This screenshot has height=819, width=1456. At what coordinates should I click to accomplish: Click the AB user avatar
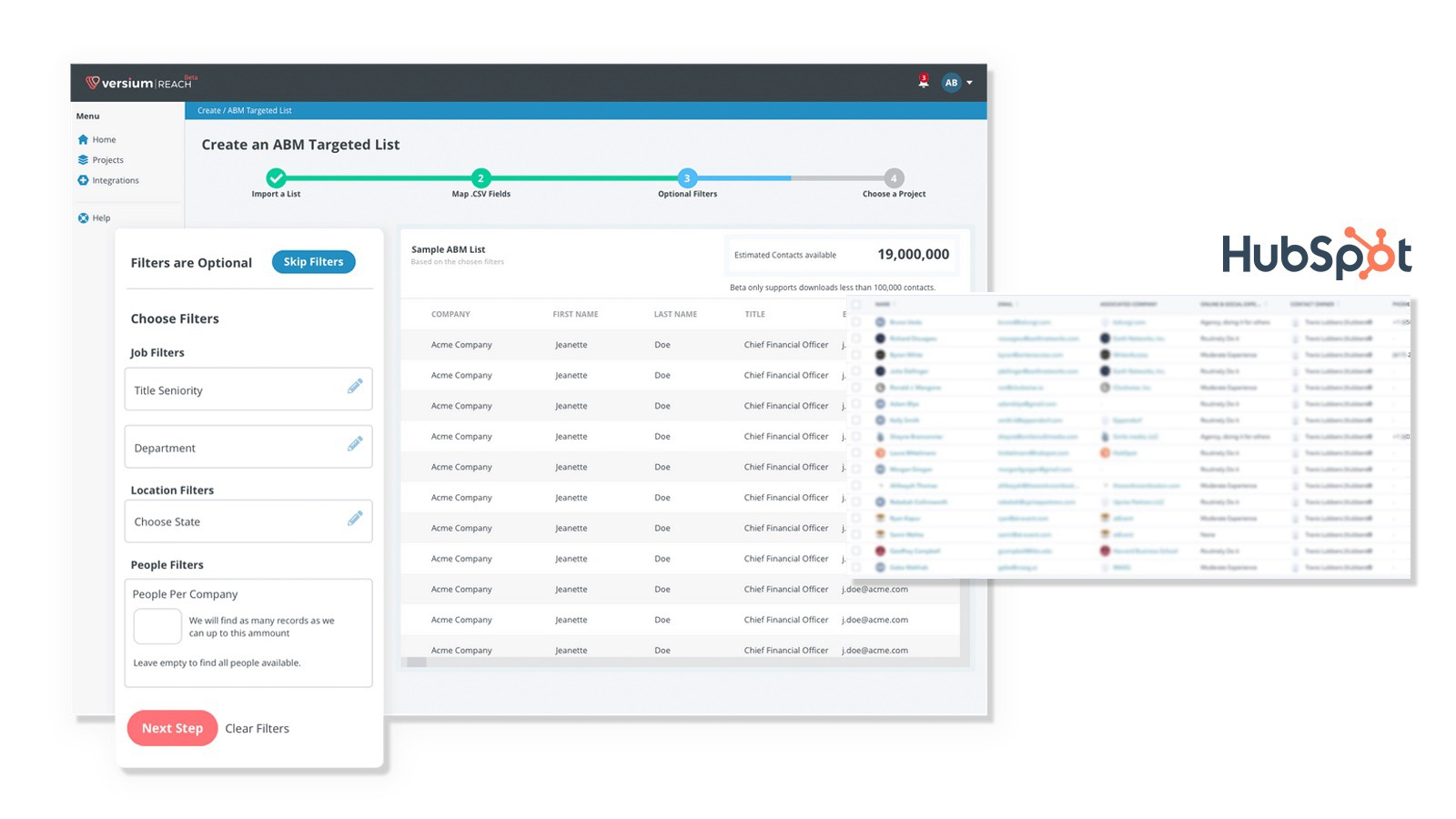(x=951, y=83)
